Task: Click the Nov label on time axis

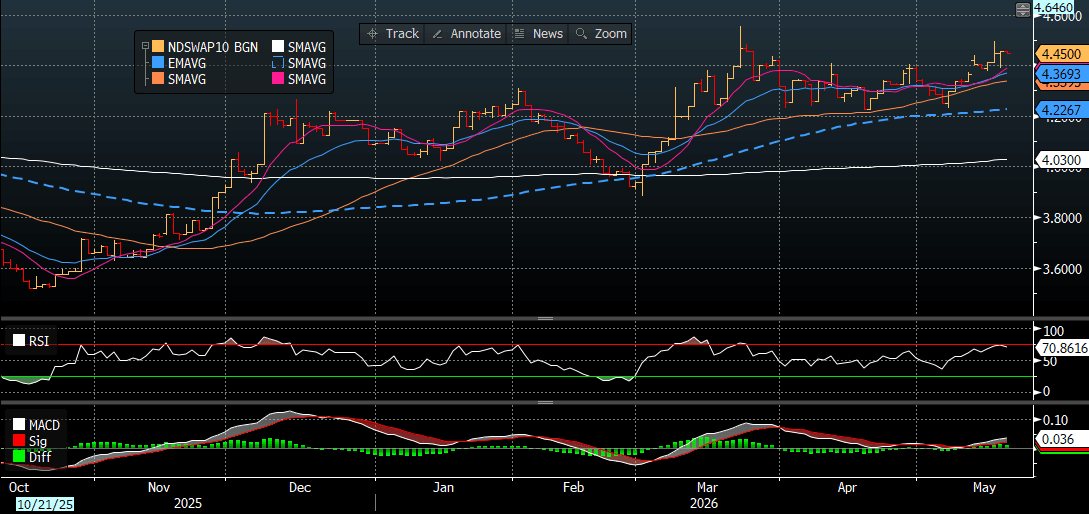Action: [159, 488]
